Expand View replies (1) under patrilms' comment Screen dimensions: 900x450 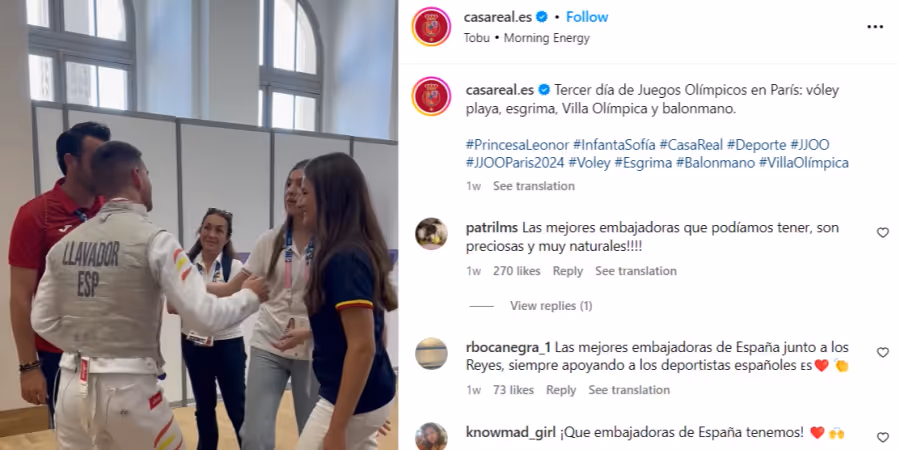[x=550, y=306]
